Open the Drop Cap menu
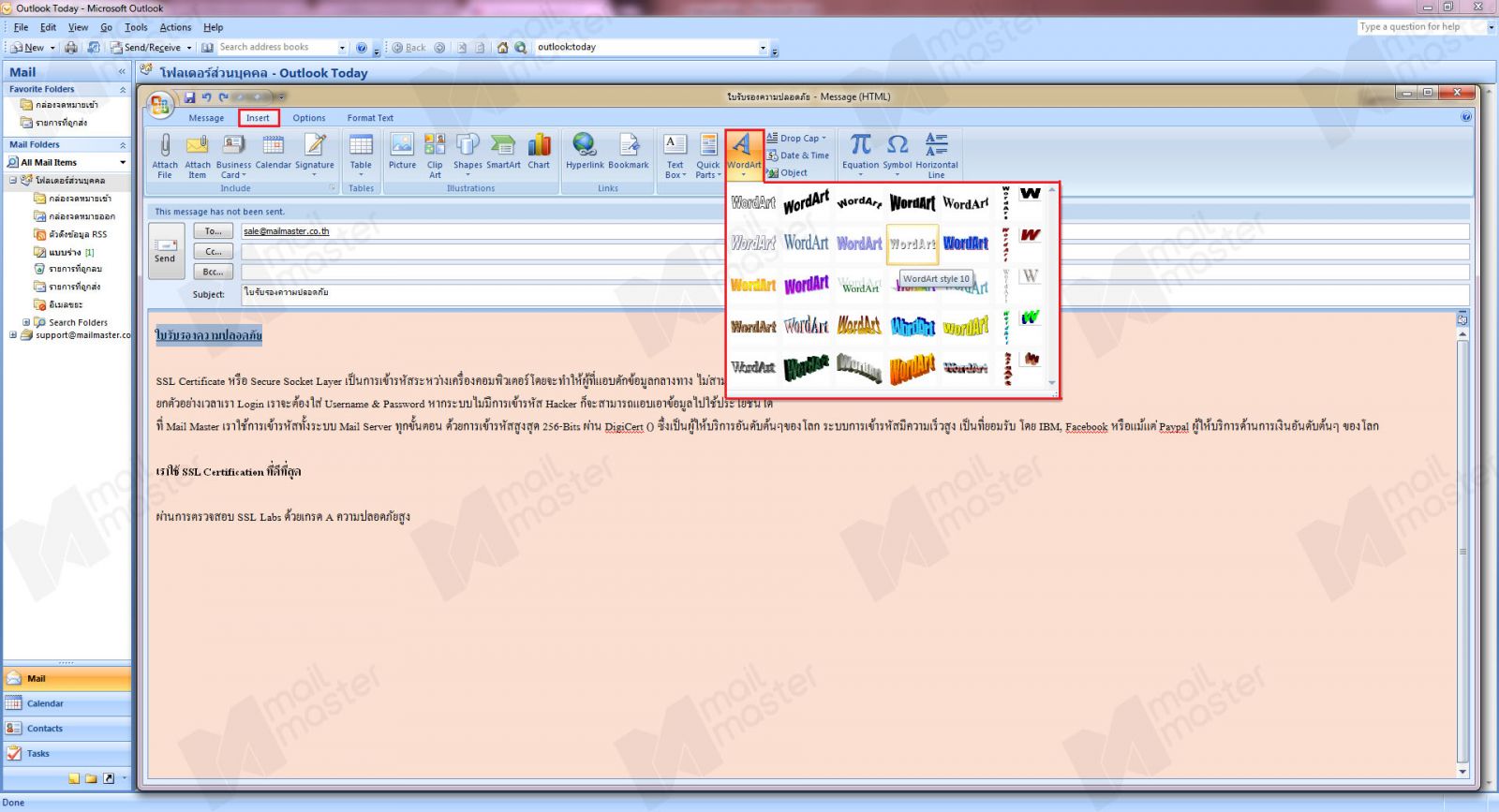This screenshot has width=1499, height=812. 797,138
